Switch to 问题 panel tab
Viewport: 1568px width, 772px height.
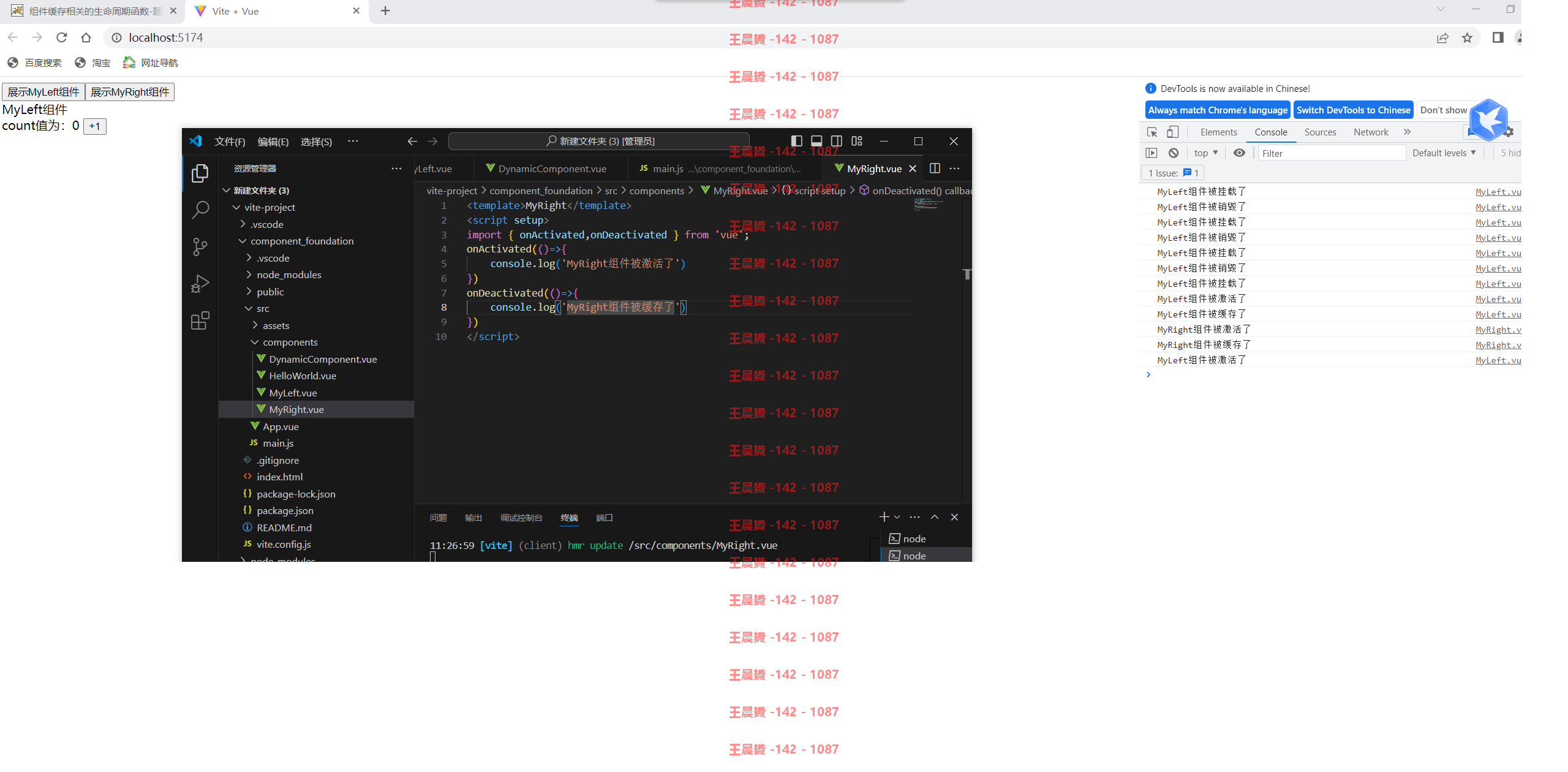tap(438, 518)
